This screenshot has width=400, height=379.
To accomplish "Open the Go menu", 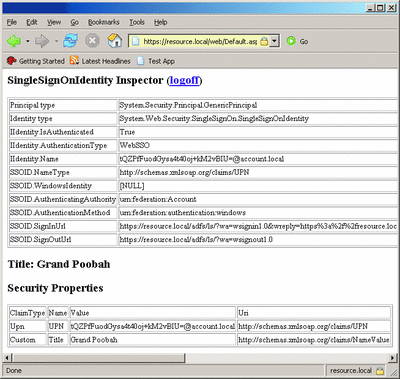I will (x=74, y=22).
